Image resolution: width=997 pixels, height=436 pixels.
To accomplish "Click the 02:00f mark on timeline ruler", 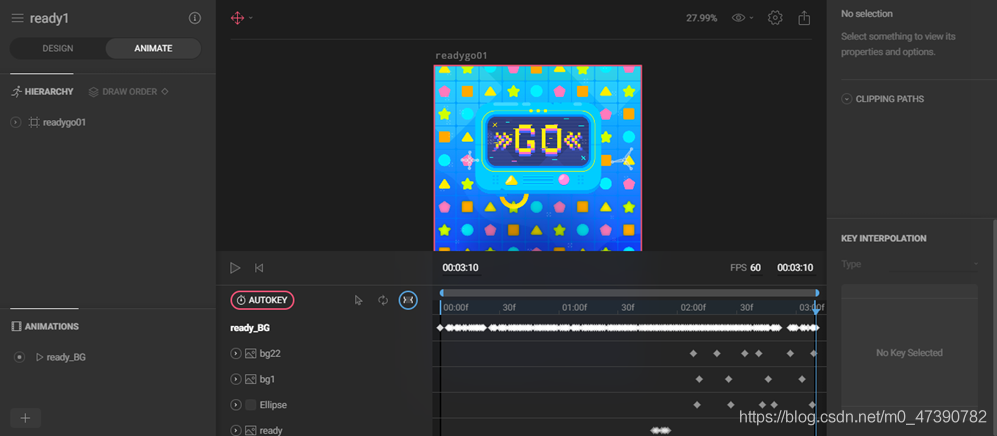I will (x=692, y=308).
